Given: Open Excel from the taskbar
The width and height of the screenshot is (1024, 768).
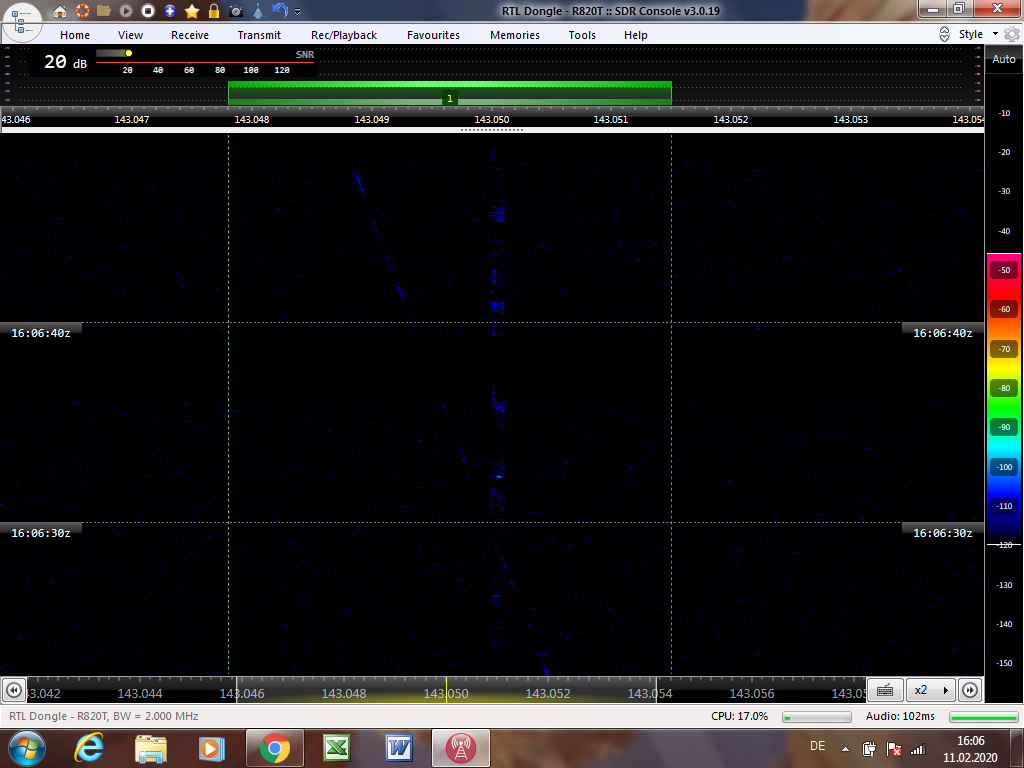Looking at the screenshot, I should [336, 748].
